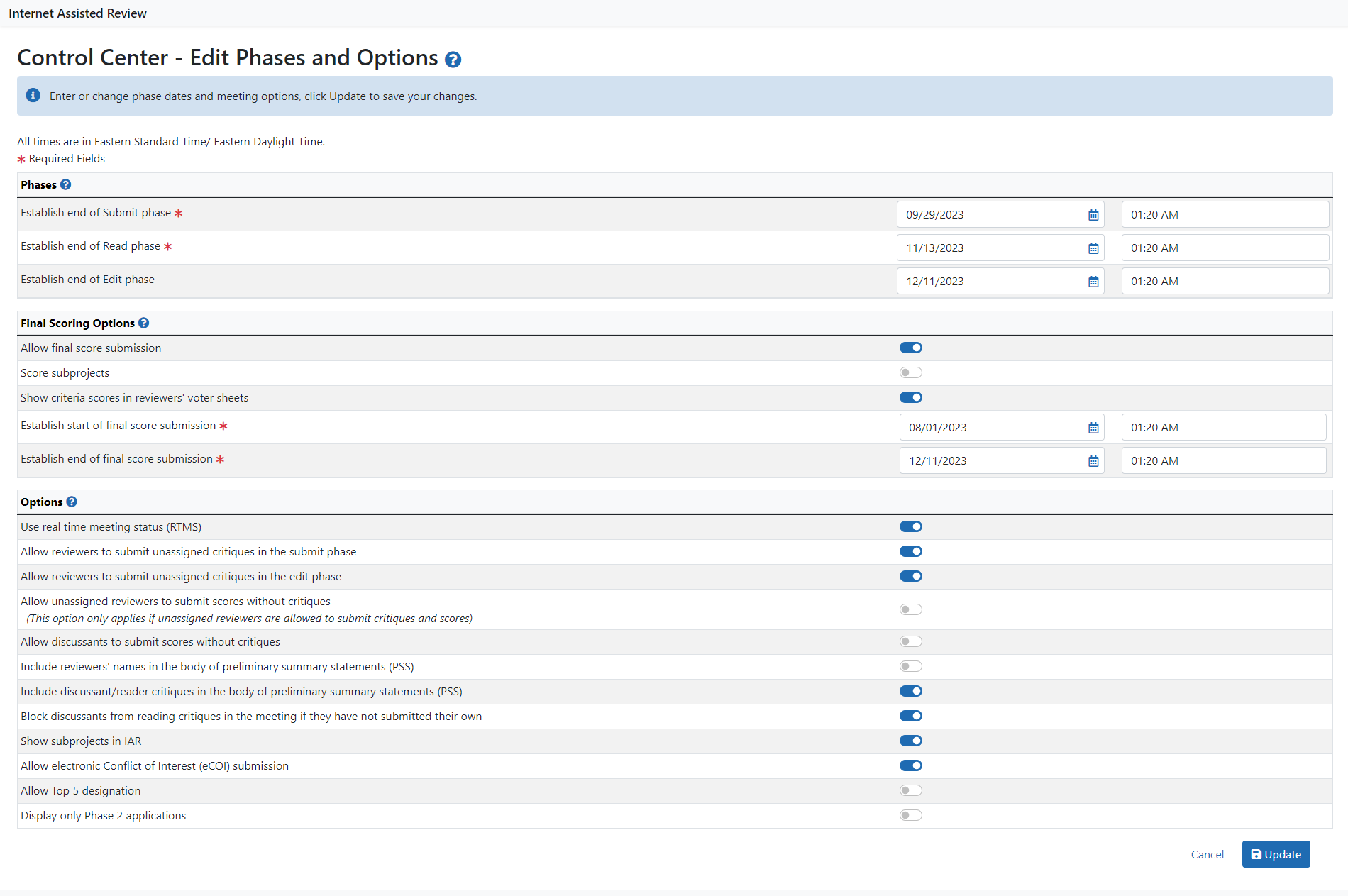Disable Show subprojects in IAR toggle
Screen dimensions: 1348x896
pos(911,741)
